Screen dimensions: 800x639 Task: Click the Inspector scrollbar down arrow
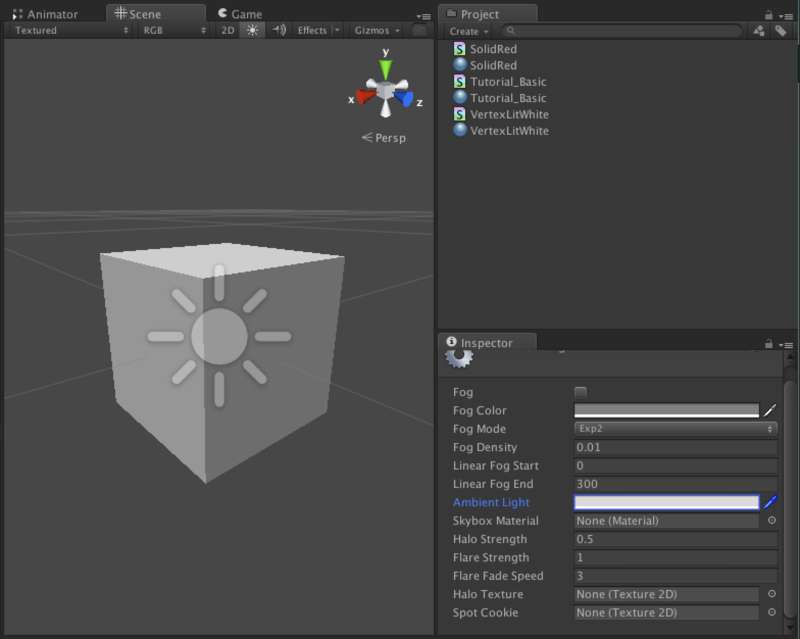click(790, 628)
